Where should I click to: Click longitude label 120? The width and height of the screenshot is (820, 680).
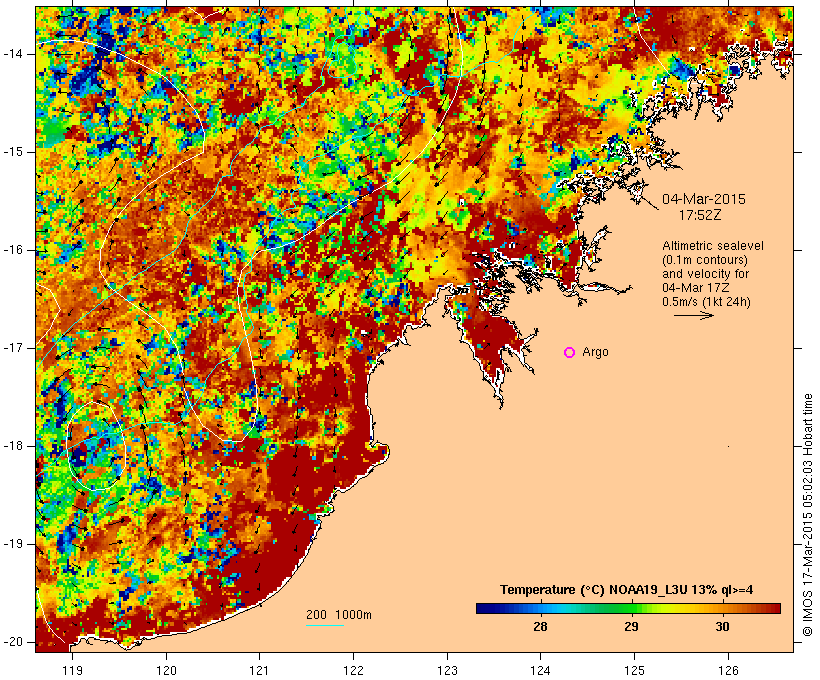pos(166,670)
